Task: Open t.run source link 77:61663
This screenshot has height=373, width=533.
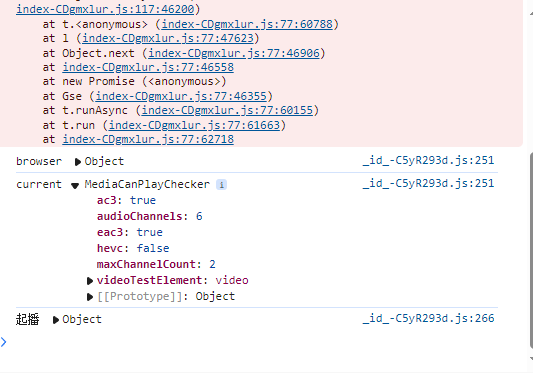Action: click(194, 125)
